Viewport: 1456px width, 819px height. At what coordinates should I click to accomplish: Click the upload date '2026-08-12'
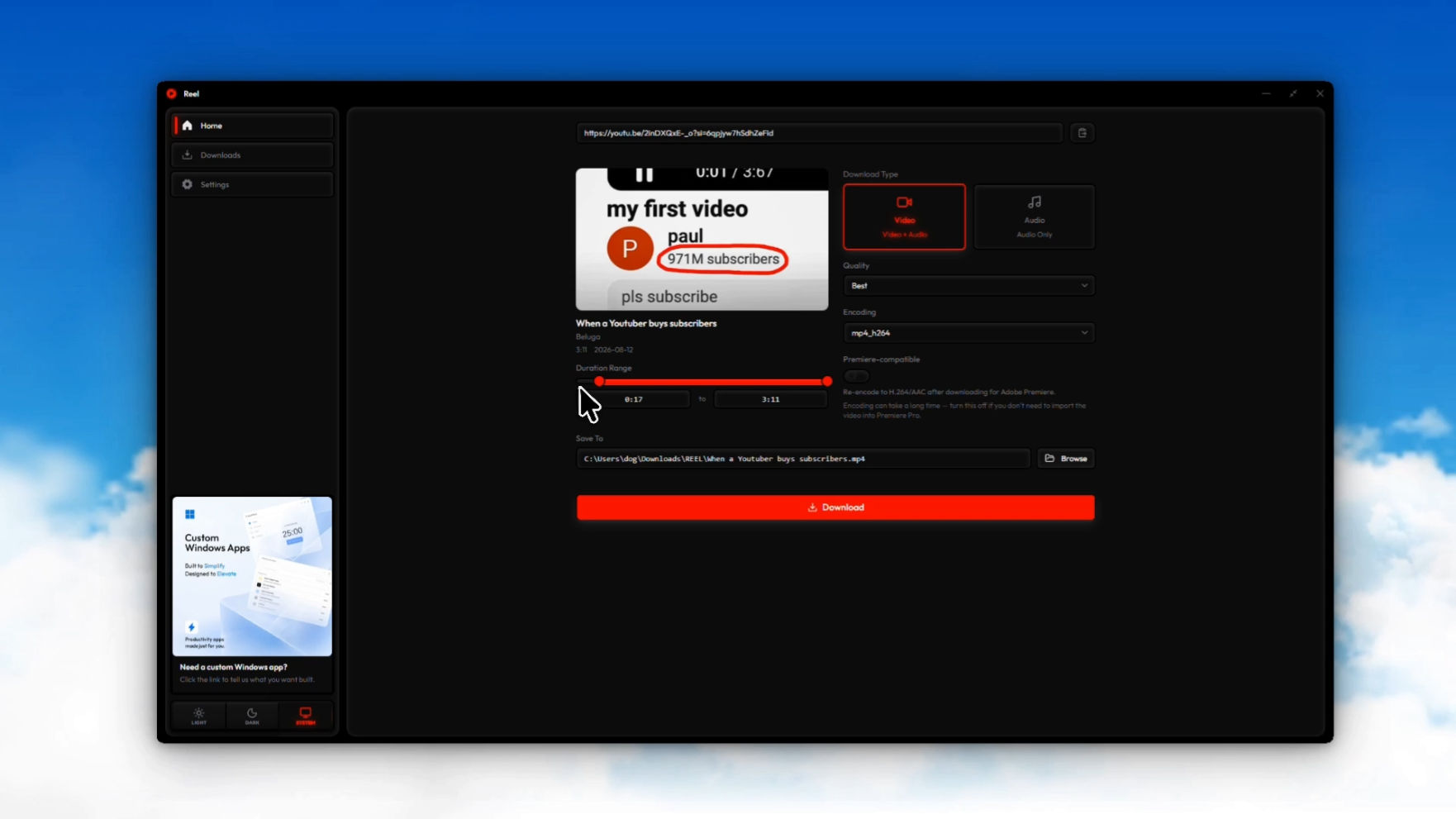[614, 350]
